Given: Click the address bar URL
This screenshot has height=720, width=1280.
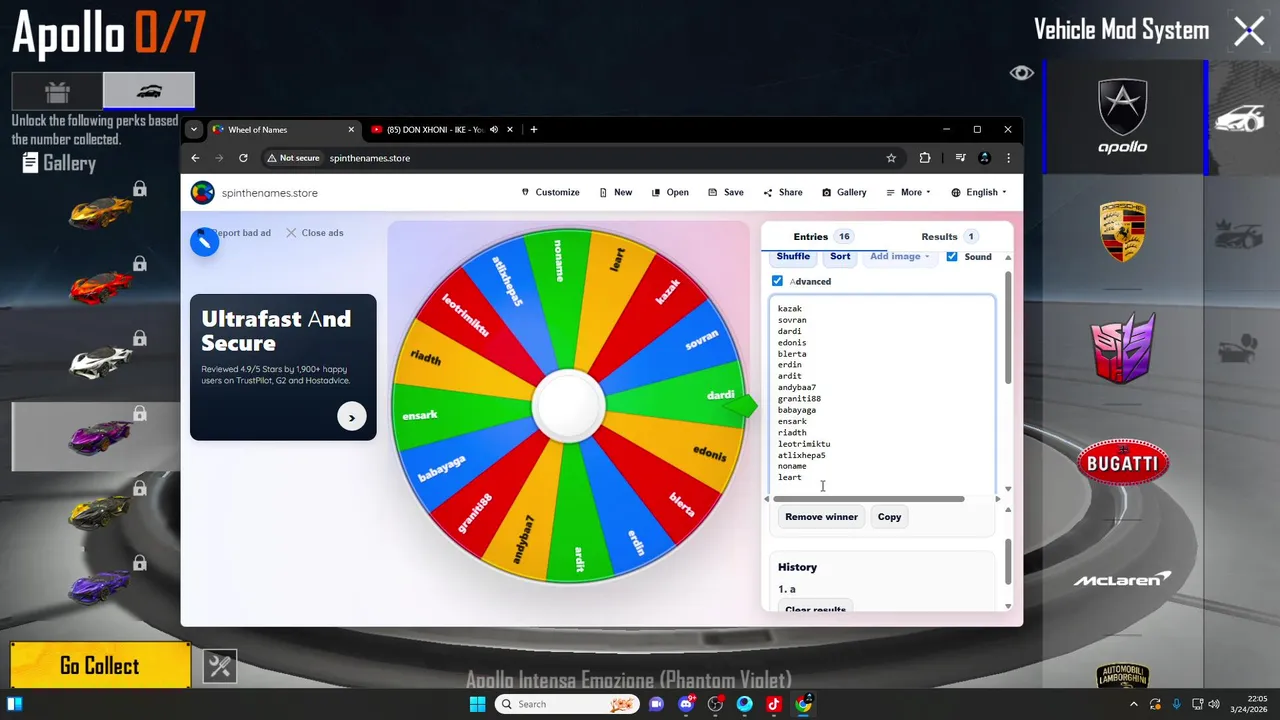Looking at the screenshot, I should 370,158.
